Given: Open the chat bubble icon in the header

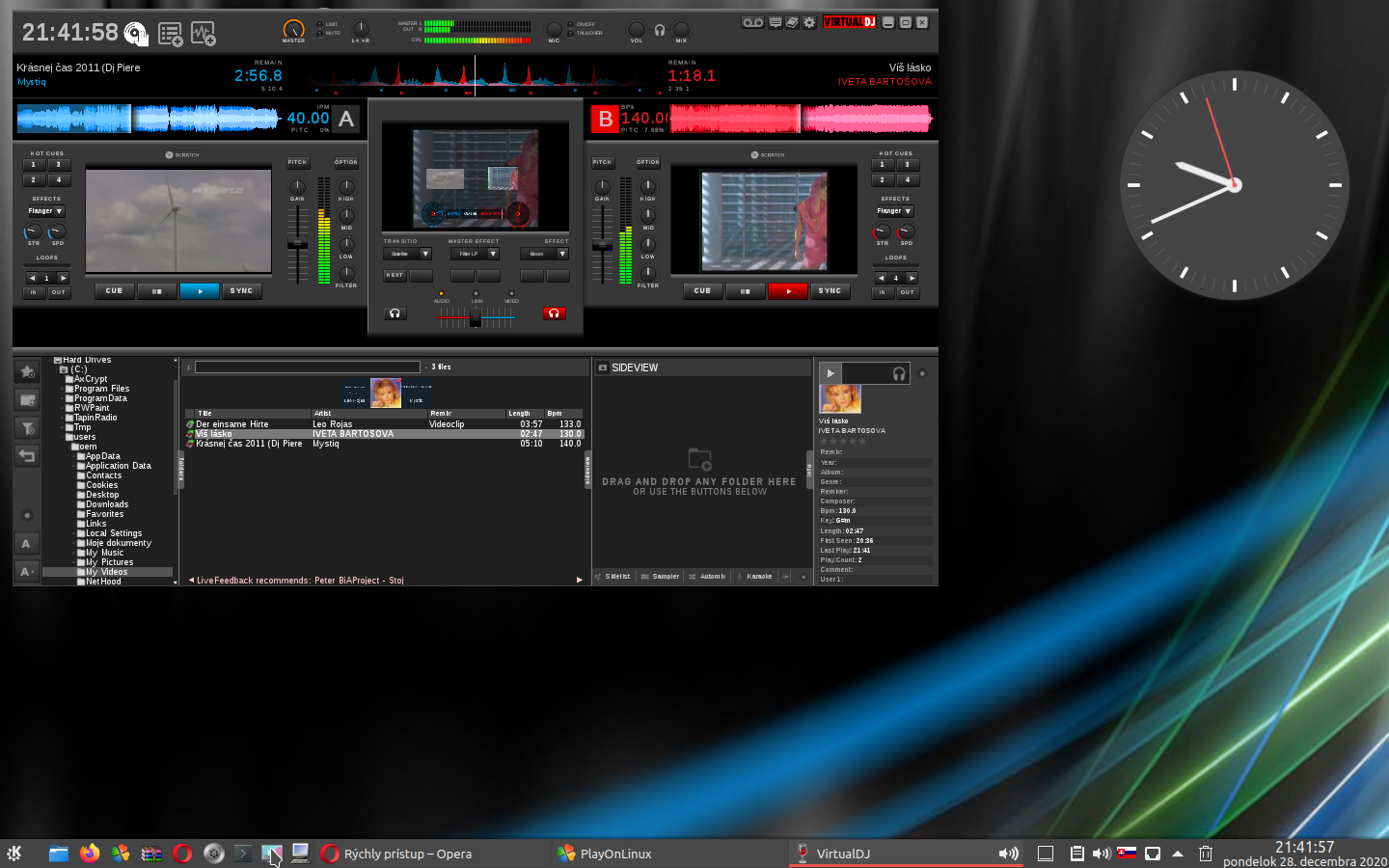Looking at the screenshot, I should 776,22.
